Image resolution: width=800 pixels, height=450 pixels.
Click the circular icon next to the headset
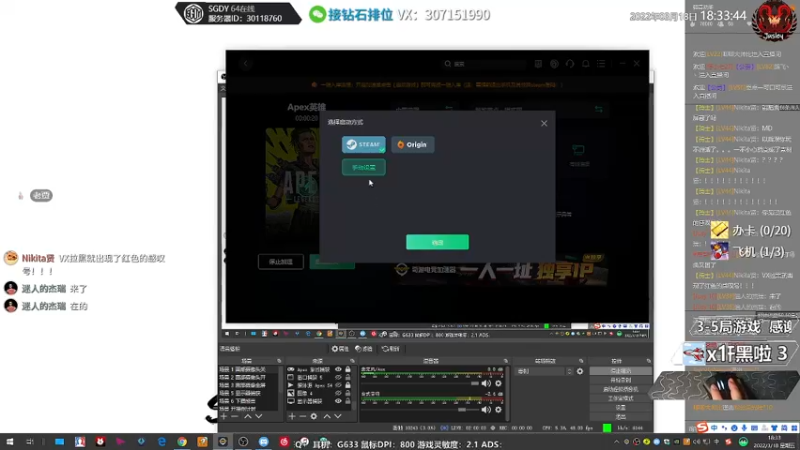coord(554,64)
